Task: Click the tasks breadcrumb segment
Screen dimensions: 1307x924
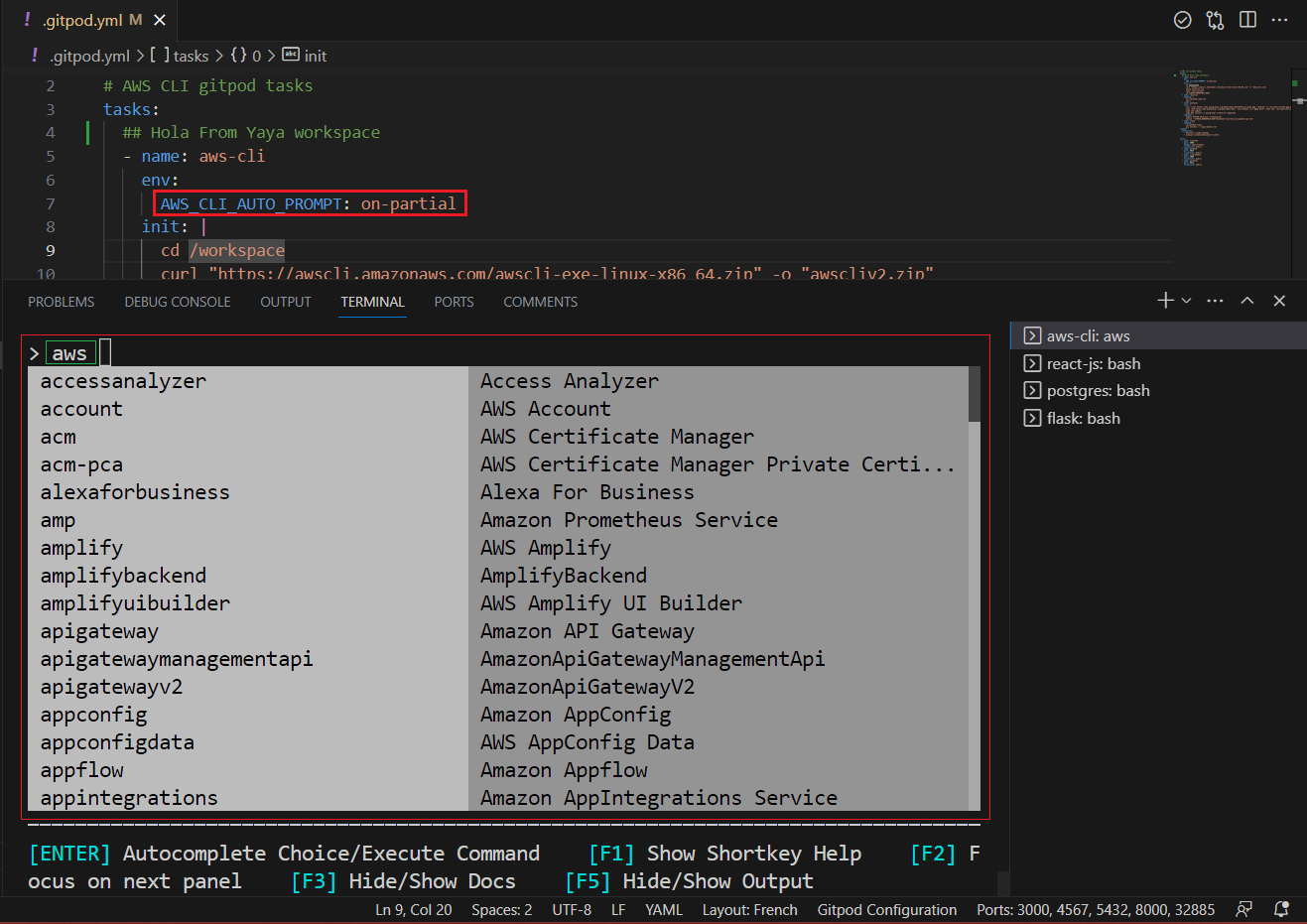Action: click(x=180, y=56)
